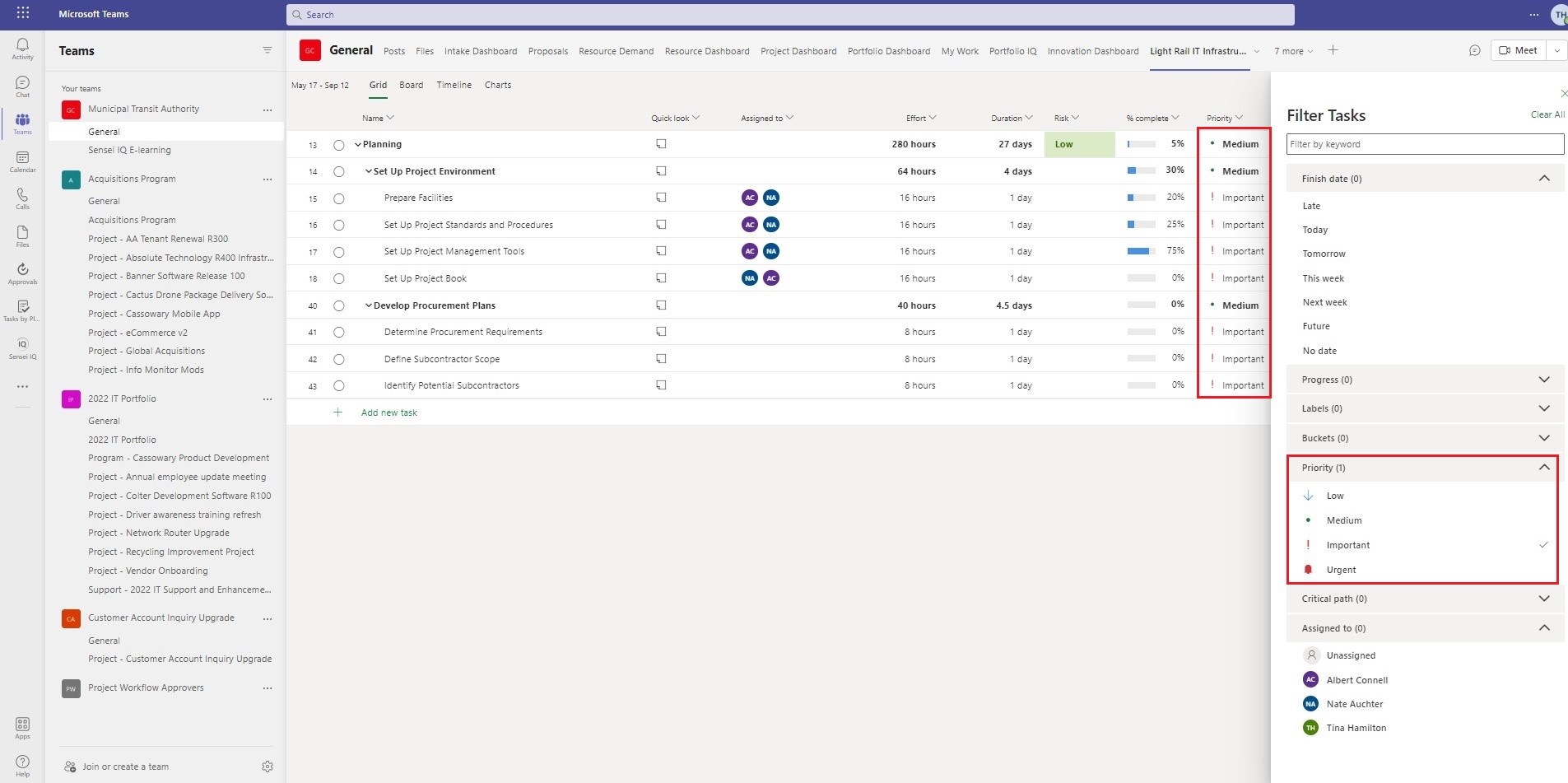Screen dimensions: 1568x783
Task: Open Teams settings and more ellipsis
Action: click(1533, 14)
